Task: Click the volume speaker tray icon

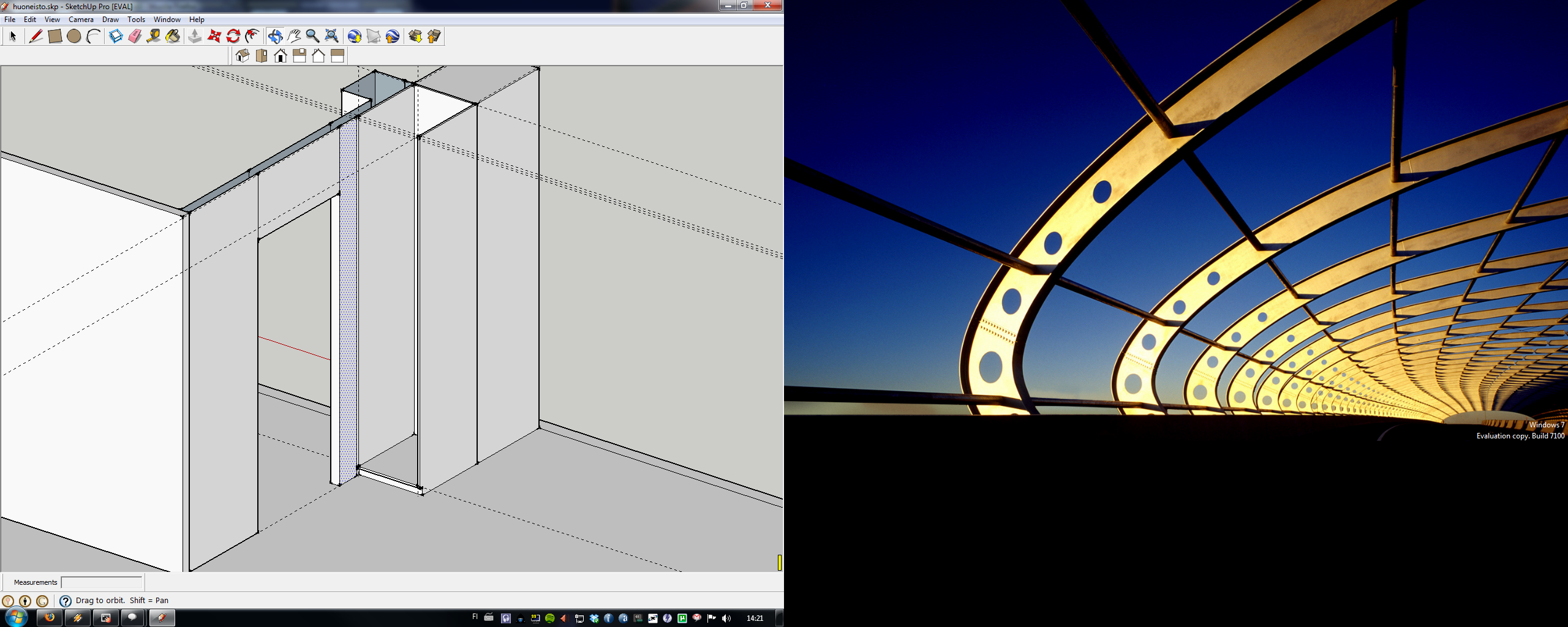Action: tap(726, 618)
